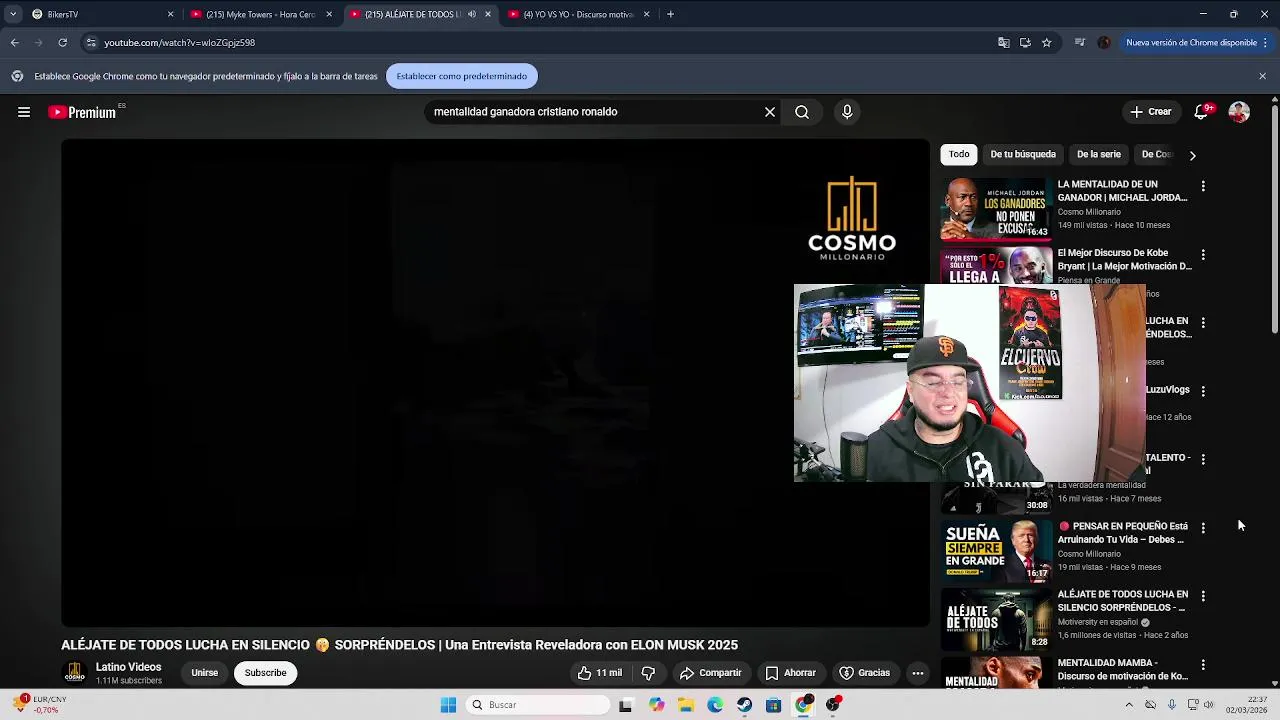Viewport: 1280px width, 720px height.
Task: Open Chrome media controls icon
Action: coord(1079,43)
